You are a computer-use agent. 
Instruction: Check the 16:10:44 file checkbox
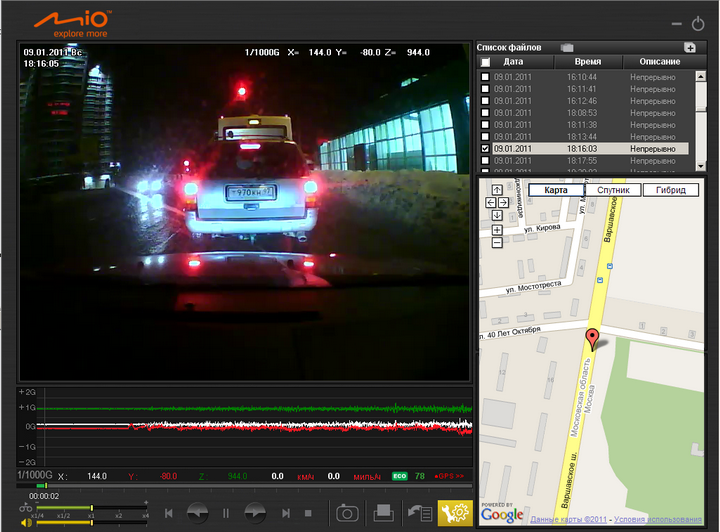click(485, 77)
